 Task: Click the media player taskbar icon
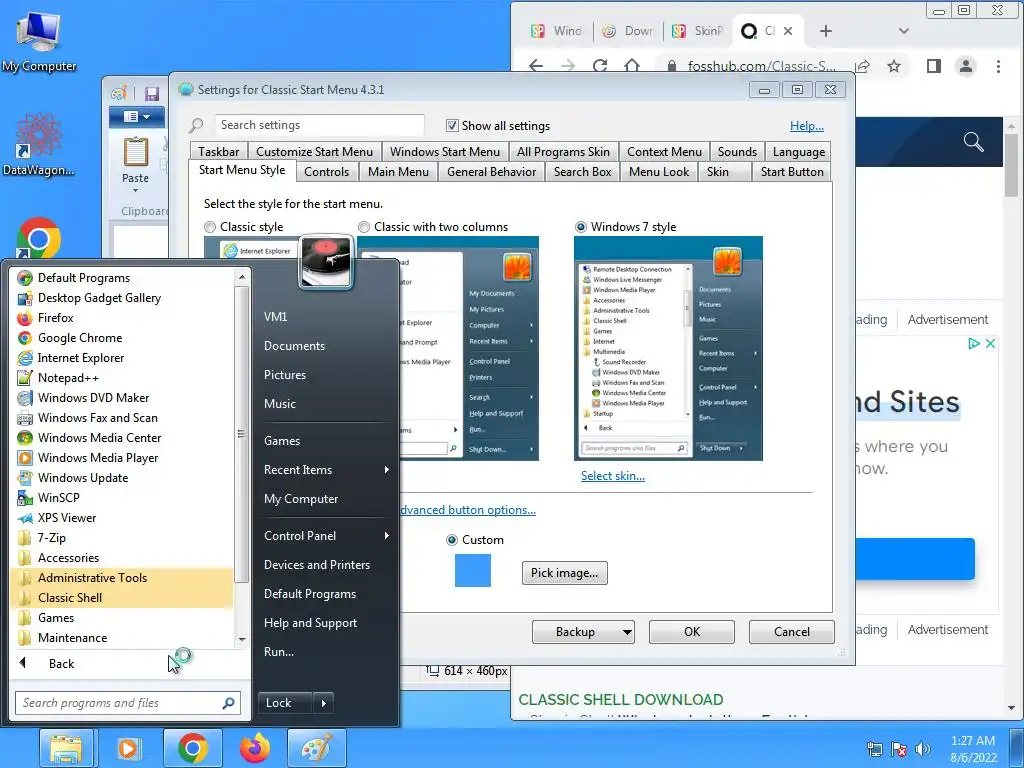coord(129,748)
